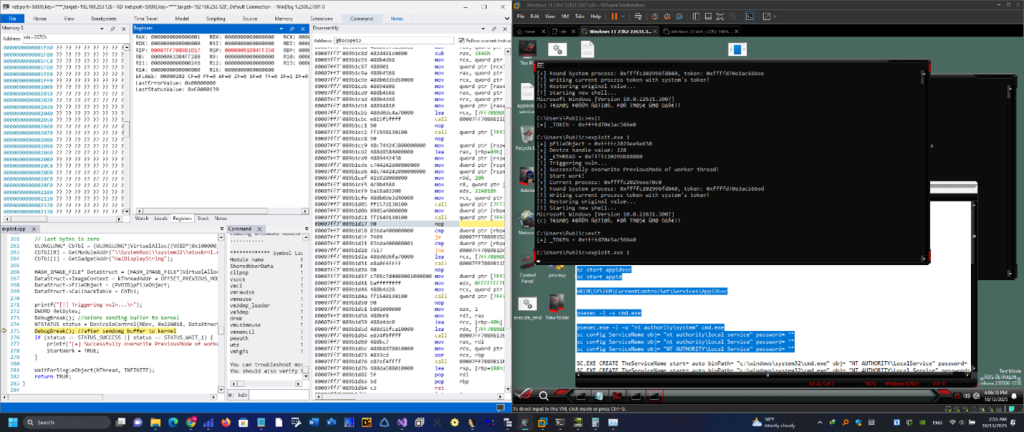
Task: Open VMware VM menu
Action: (564, 16)
